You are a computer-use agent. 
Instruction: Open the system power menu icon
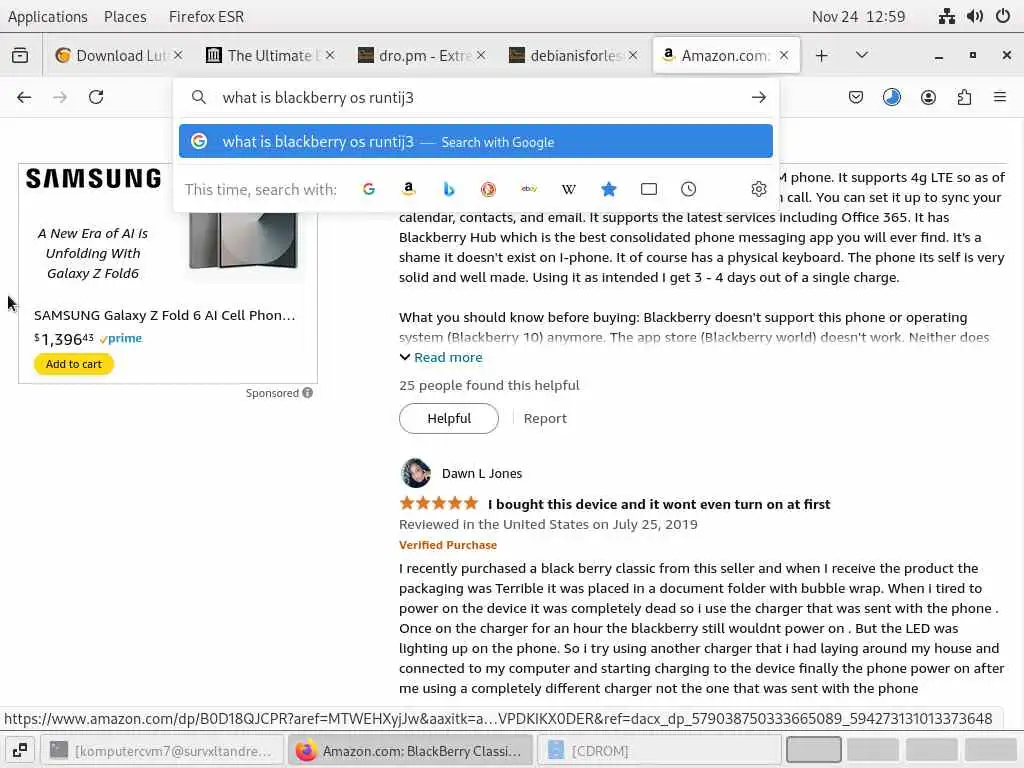tap(1003, 16)
